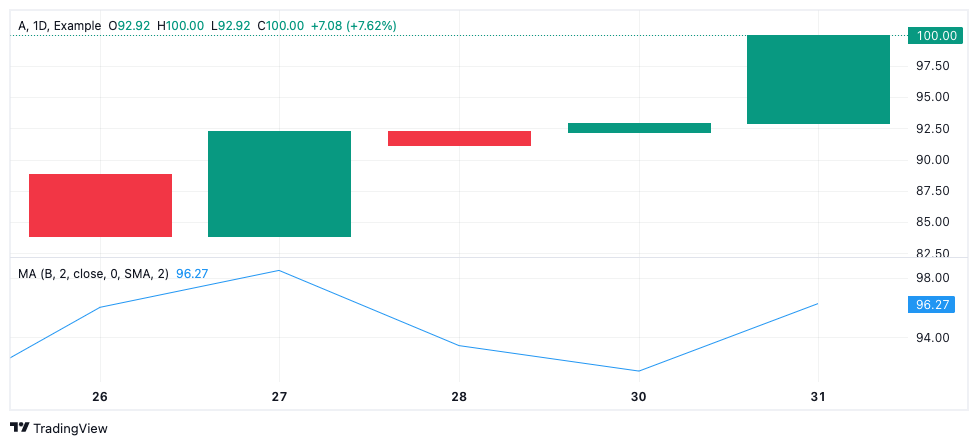
Task: Click the +7.08 (+7.62%) change value
Action: (354, 26)
